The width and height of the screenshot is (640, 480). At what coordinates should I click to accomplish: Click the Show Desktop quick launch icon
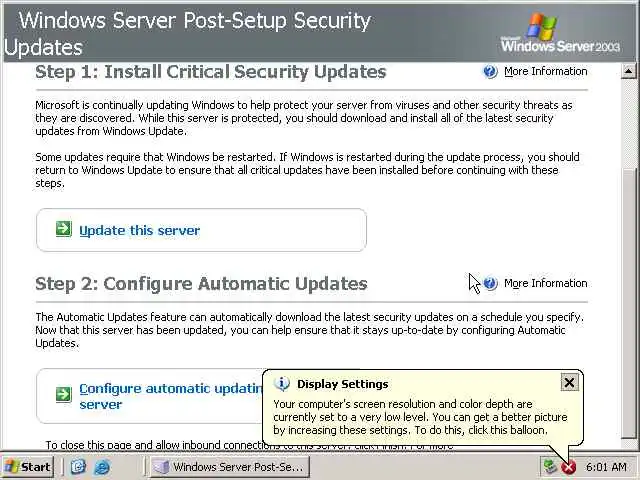pyautogui.click(x=79, y=467)
